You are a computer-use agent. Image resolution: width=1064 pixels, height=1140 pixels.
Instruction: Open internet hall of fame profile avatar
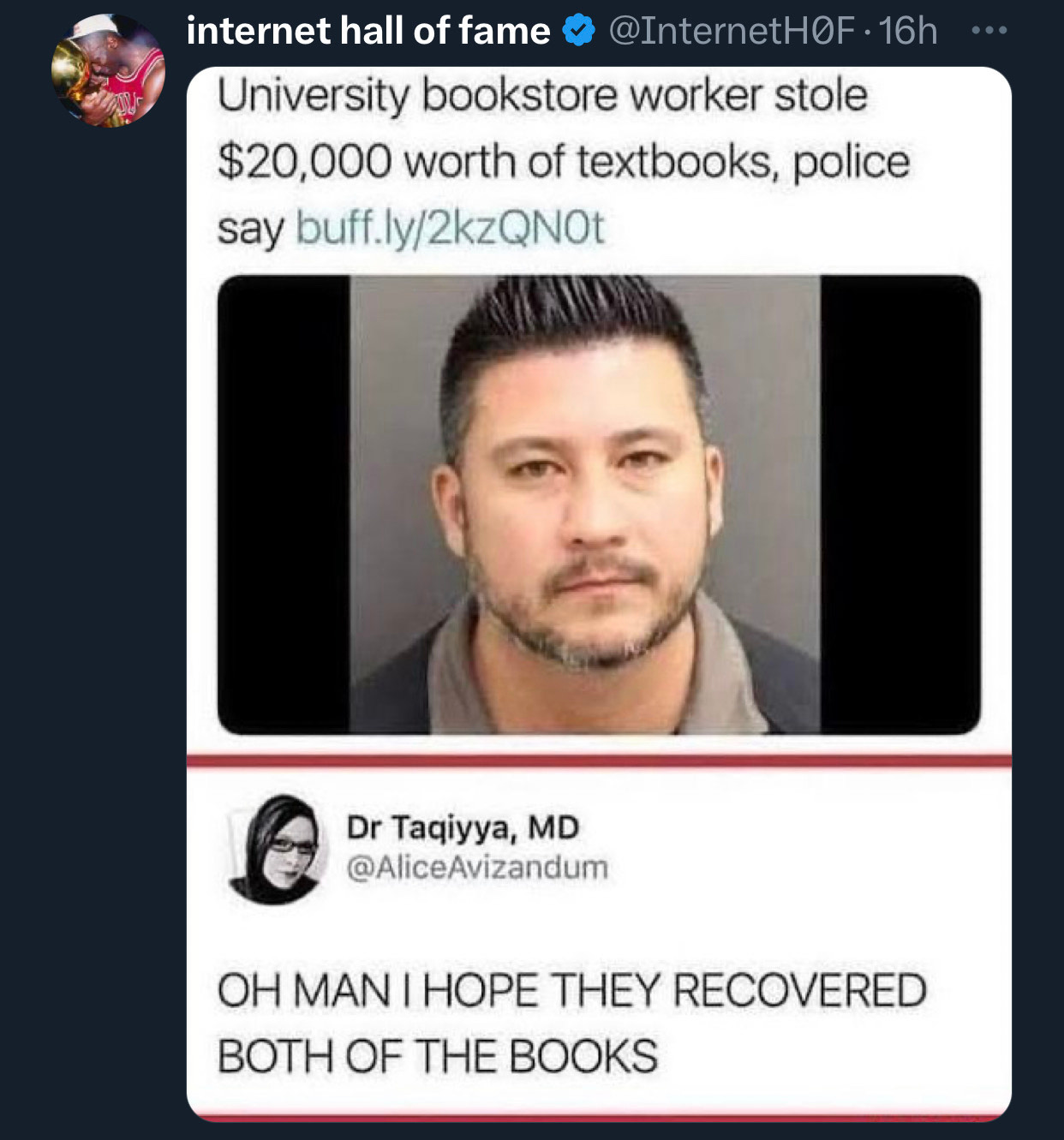(108, 71)
